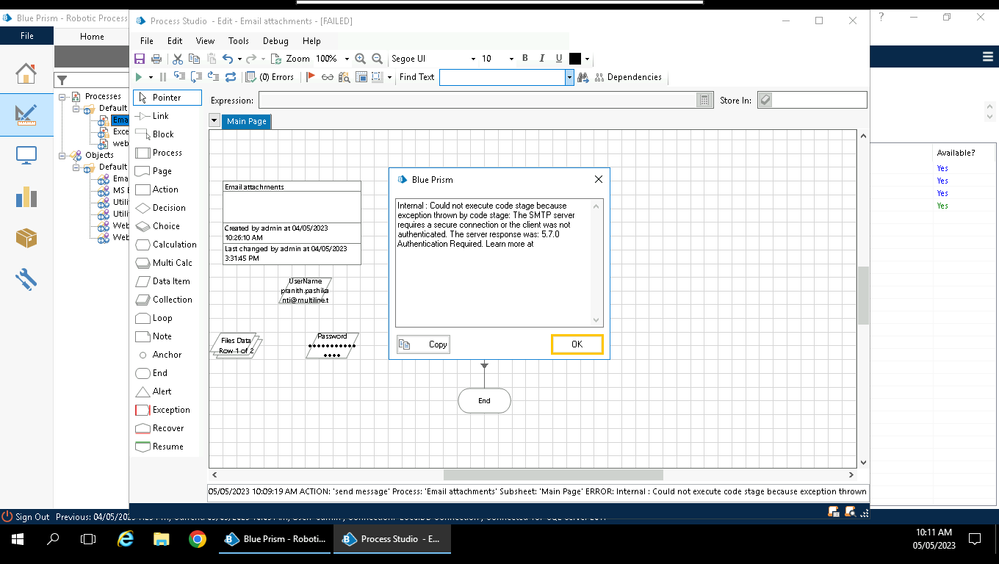Click Copy button in the error dialog
The image size is (999, 564).
pos(424,344)
